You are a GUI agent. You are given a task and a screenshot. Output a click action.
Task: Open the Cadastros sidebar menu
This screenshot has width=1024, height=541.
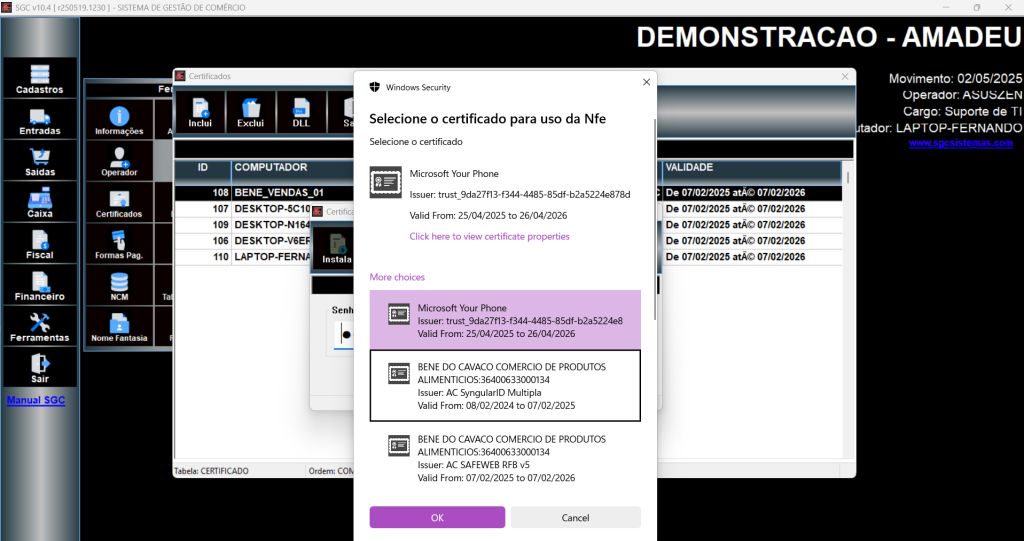point(39,79)
